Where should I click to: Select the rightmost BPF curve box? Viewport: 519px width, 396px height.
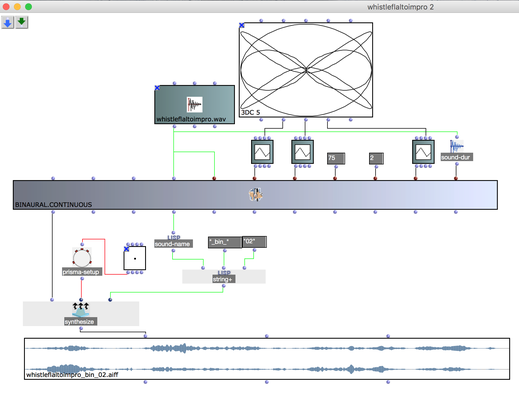tap(423, 152)
